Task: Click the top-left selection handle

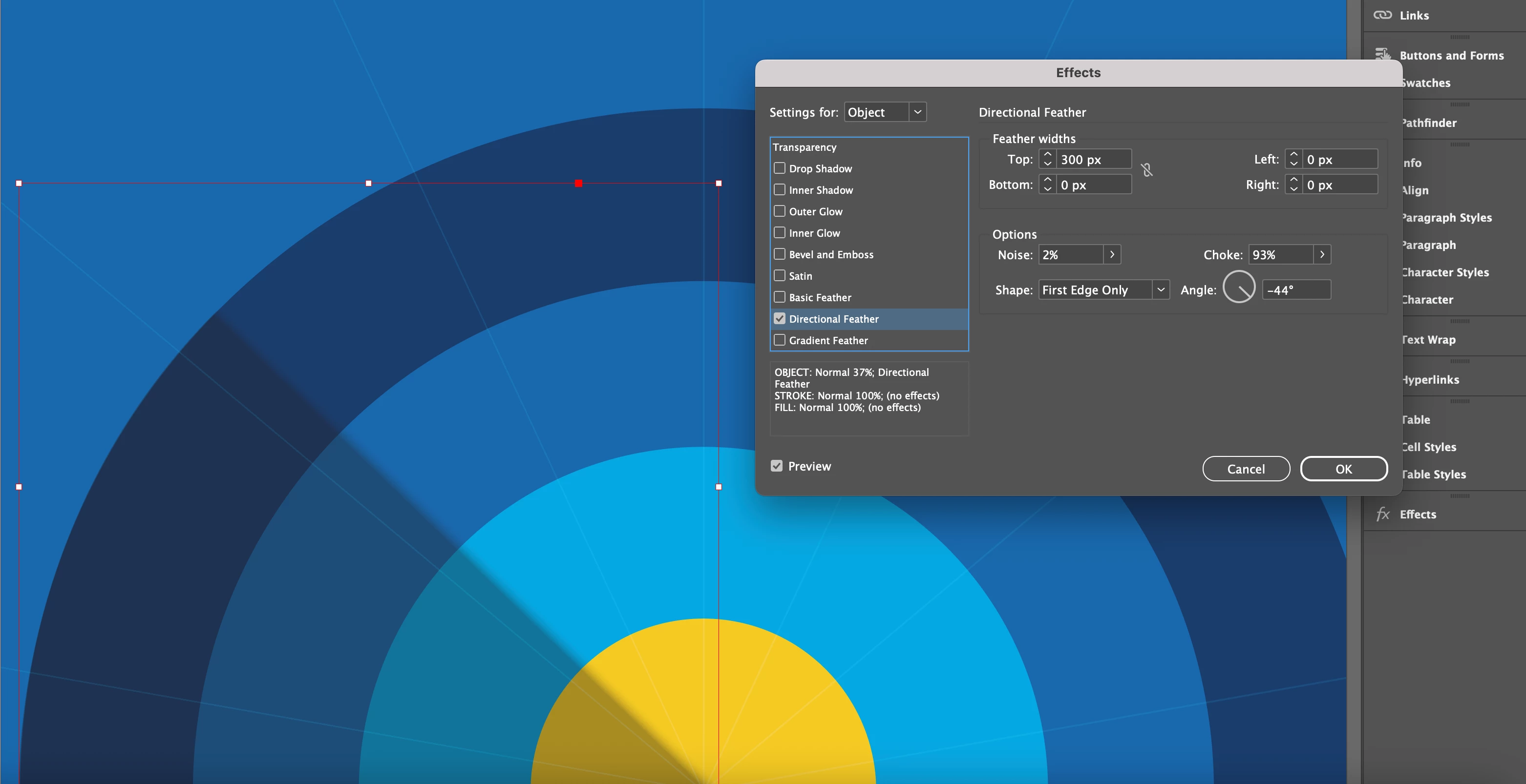Action: coord(19,184)
